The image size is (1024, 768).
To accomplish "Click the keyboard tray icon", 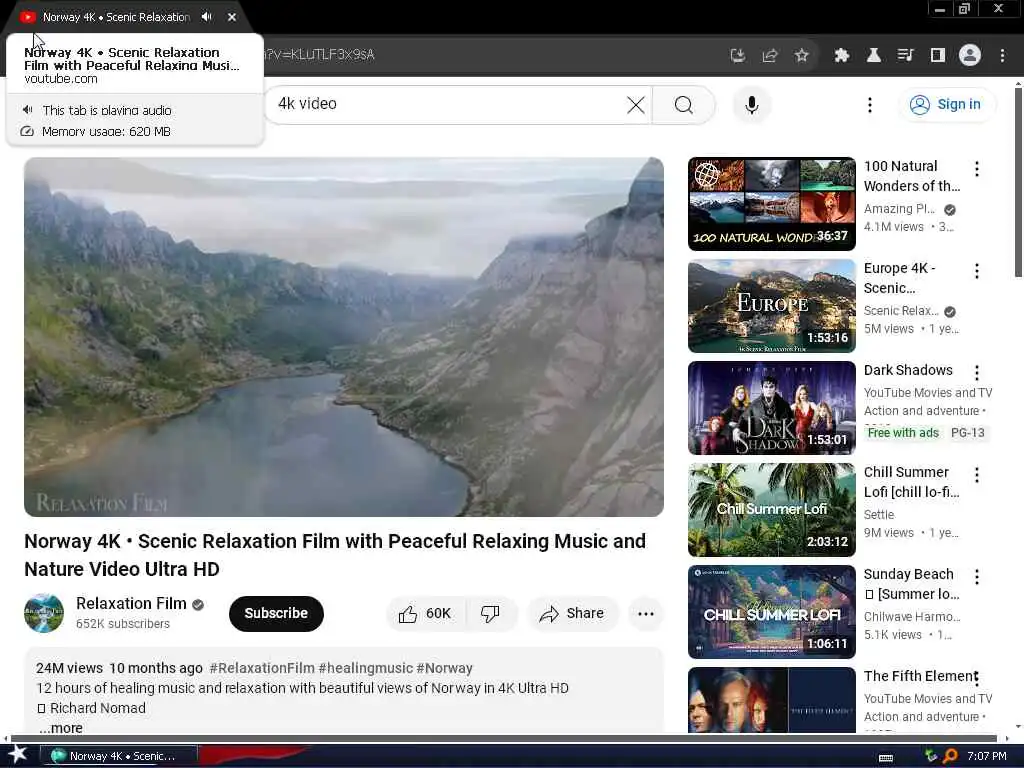I will (886, 758).
